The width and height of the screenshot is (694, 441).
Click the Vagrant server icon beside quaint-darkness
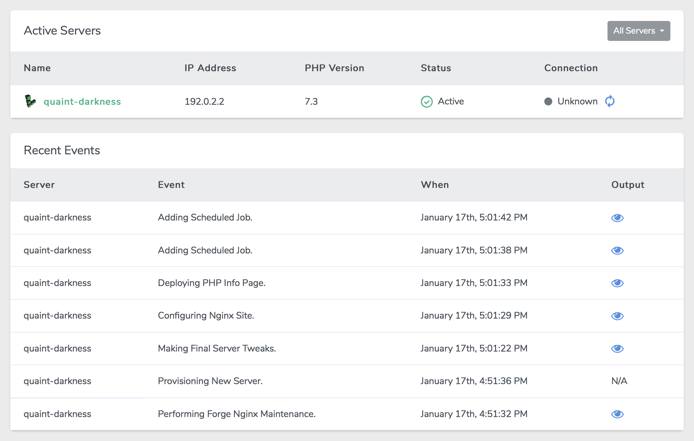pos(31,101)
